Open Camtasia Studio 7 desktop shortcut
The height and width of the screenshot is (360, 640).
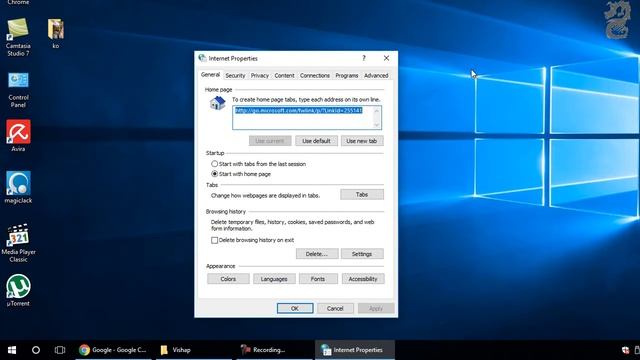18,37
